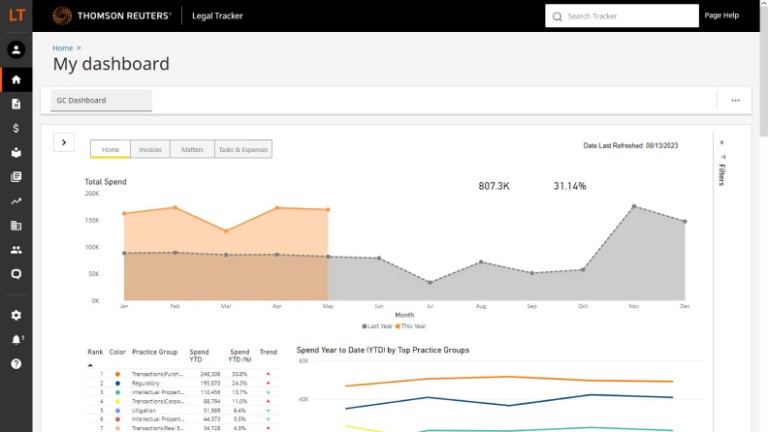Open the settings gear icon

(15, 315)
